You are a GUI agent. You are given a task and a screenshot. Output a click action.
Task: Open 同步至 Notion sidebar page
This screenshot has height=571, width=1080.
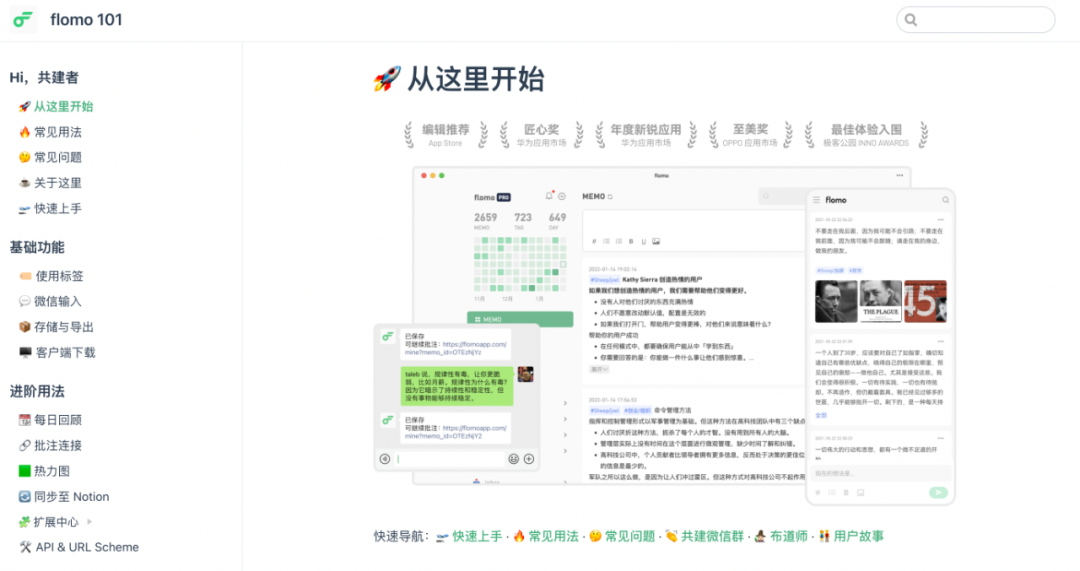pos(72,497)
